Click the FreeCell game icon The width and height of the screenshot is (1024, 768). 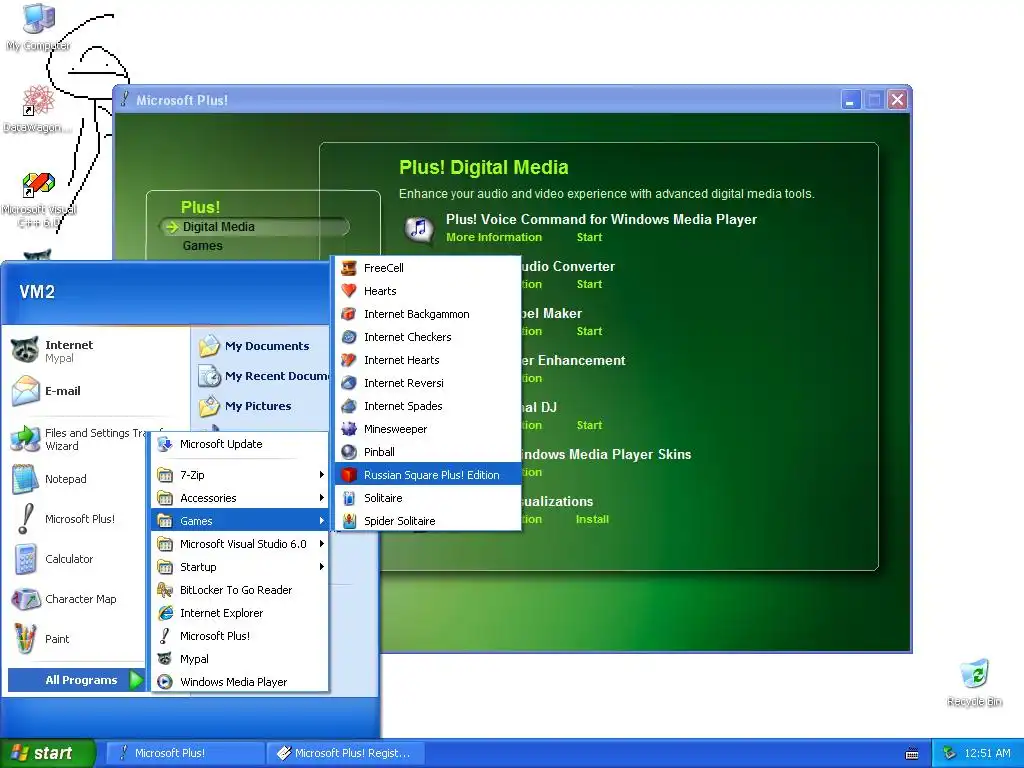(349, 268)
